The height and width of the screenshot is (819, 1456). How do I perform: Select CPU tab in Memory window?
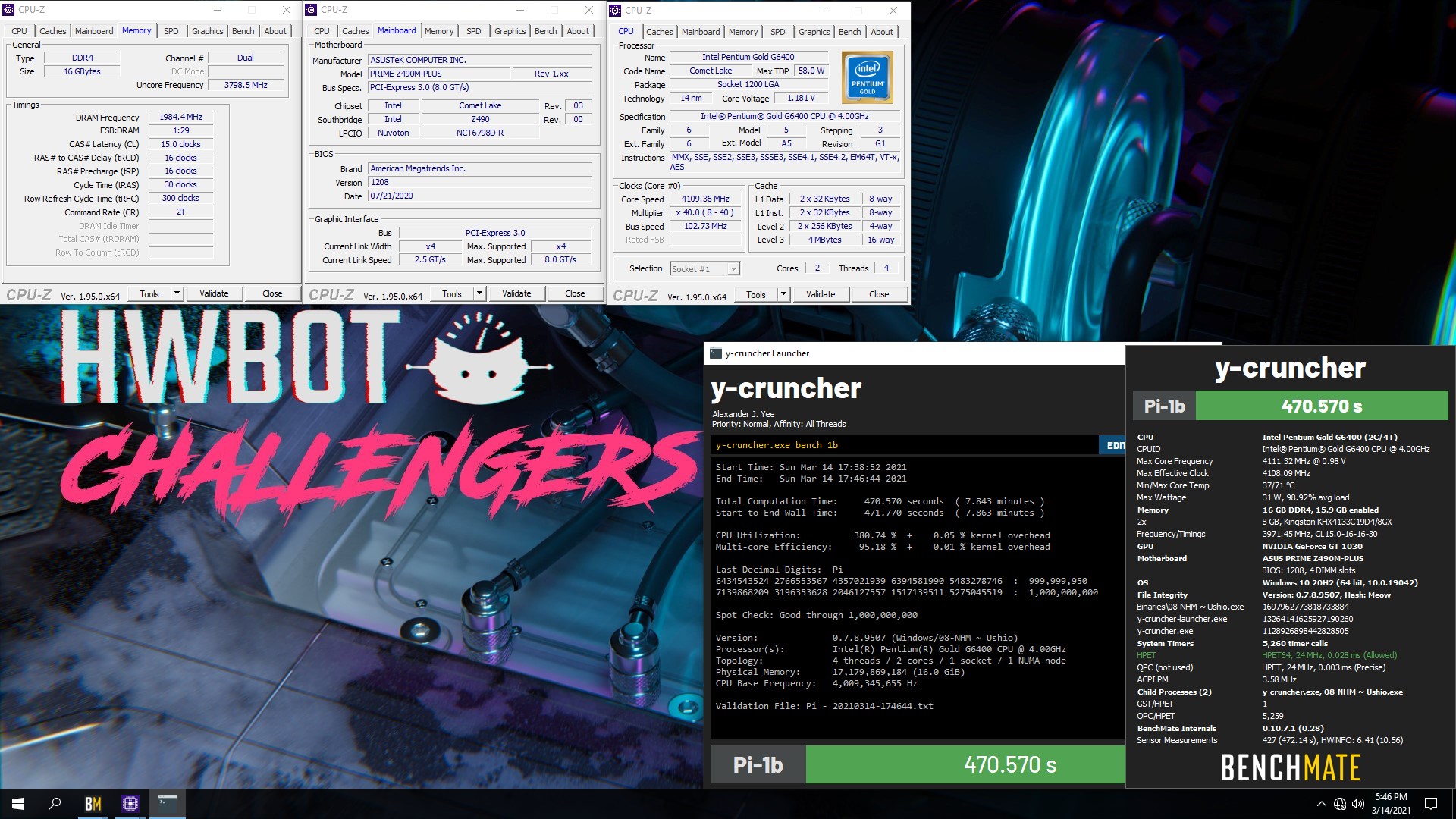pos(20,31)
